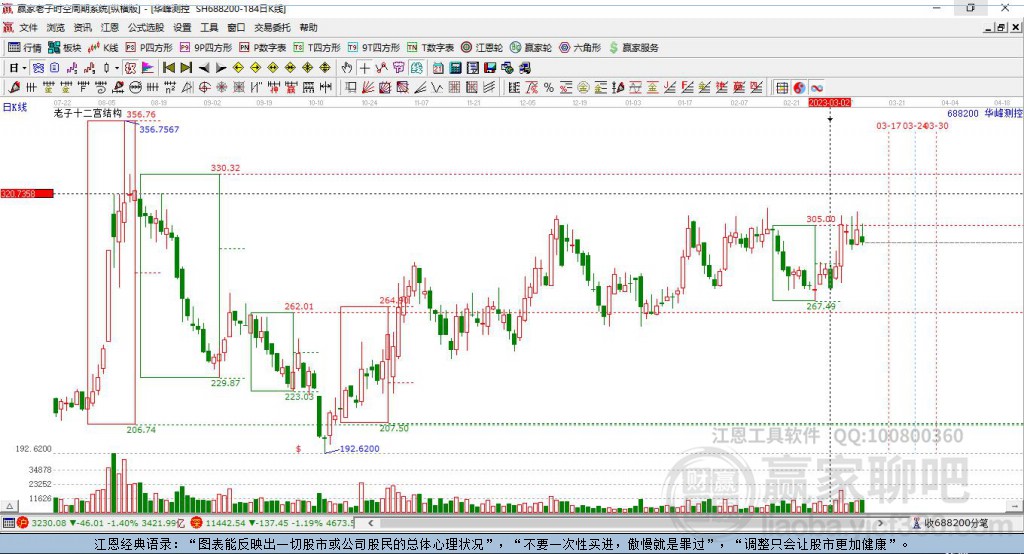This screenshot has width=1024, height=554.
Task: Open the 窗口 menu
Action: 236,27
